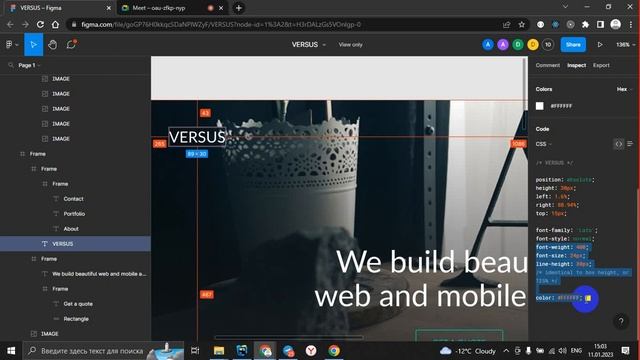Expand the Page 1 pages dropdown
Viewport: 640px width, 360px height.
pos(29,65)
